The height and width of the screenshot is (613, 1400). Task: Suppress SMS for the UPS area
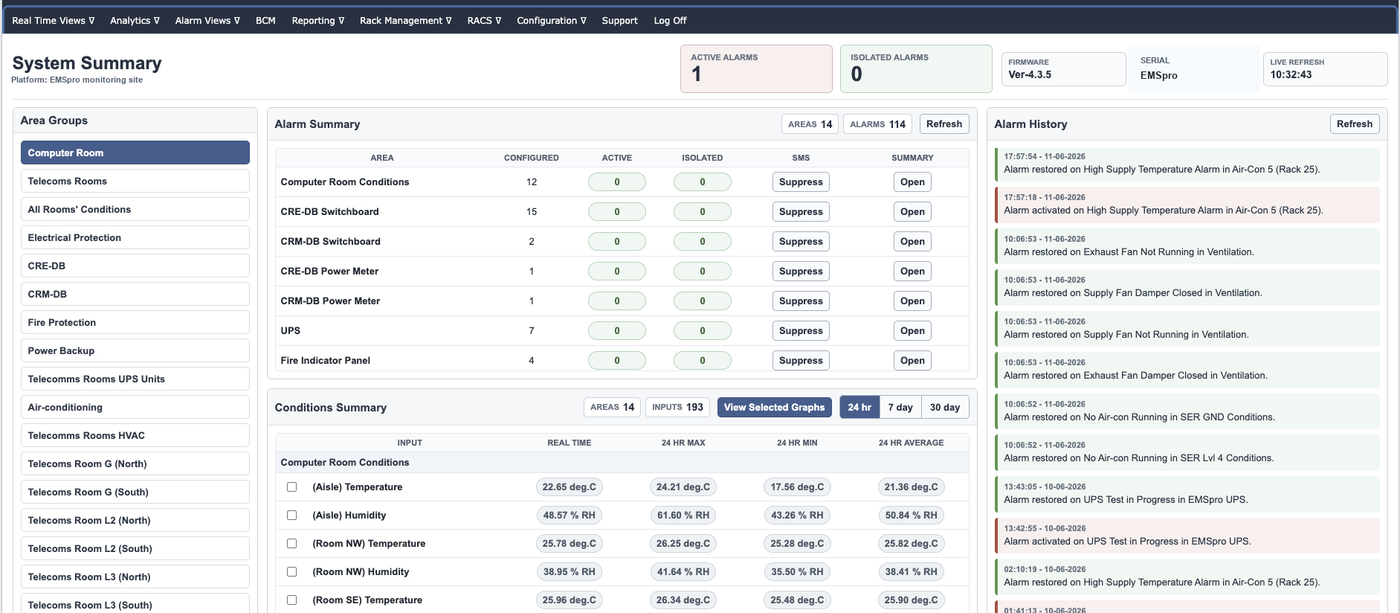coord(801,331)
